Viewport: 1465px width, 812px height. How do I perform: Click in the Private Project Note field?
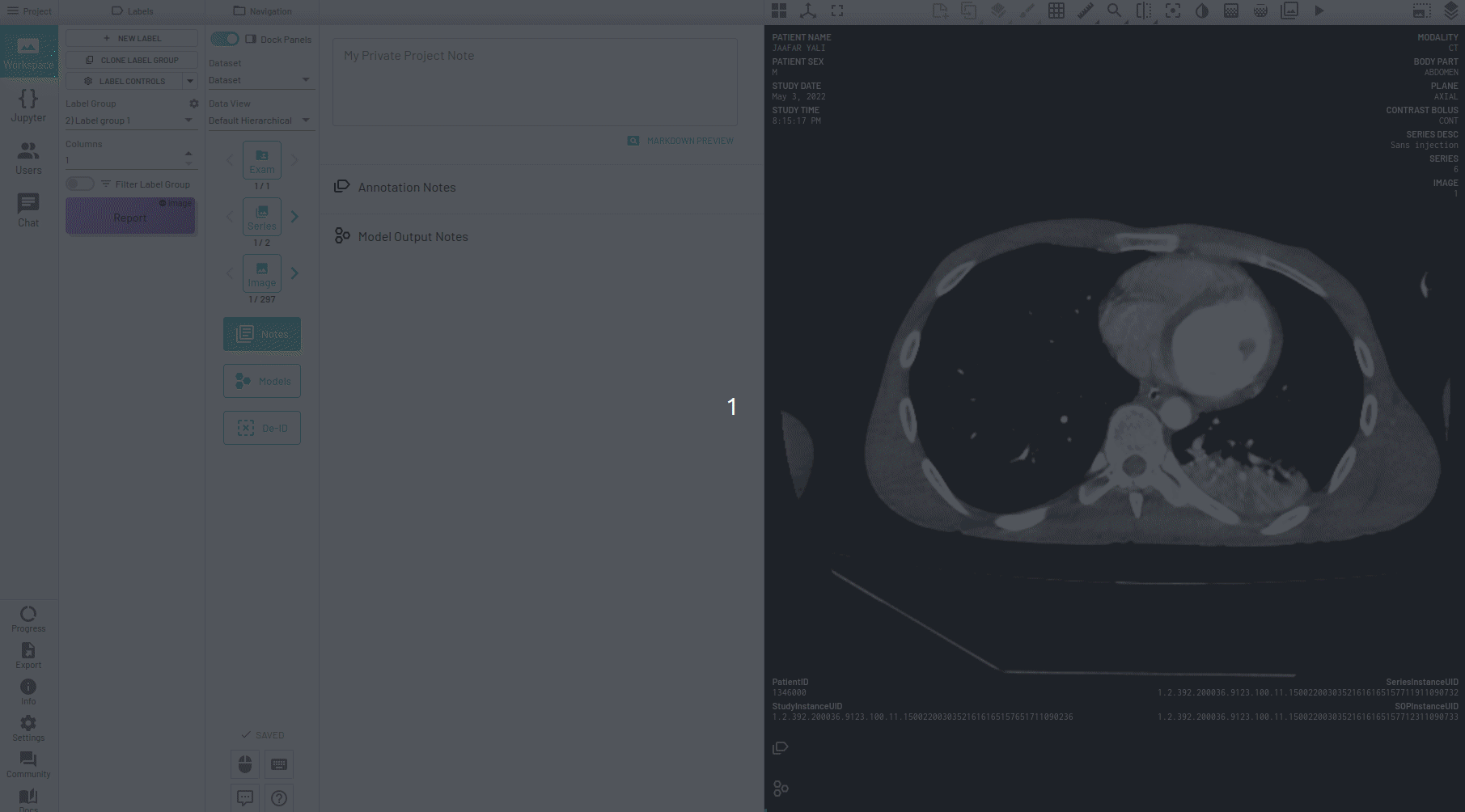pyautogui.click(x=534, y=81)
